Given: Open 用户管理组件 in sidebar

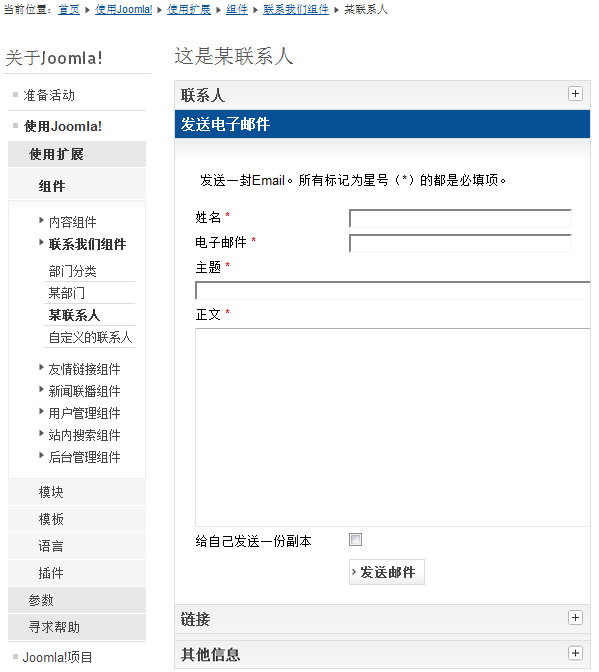Looking at the screenshot, I should tap(84, 413).
